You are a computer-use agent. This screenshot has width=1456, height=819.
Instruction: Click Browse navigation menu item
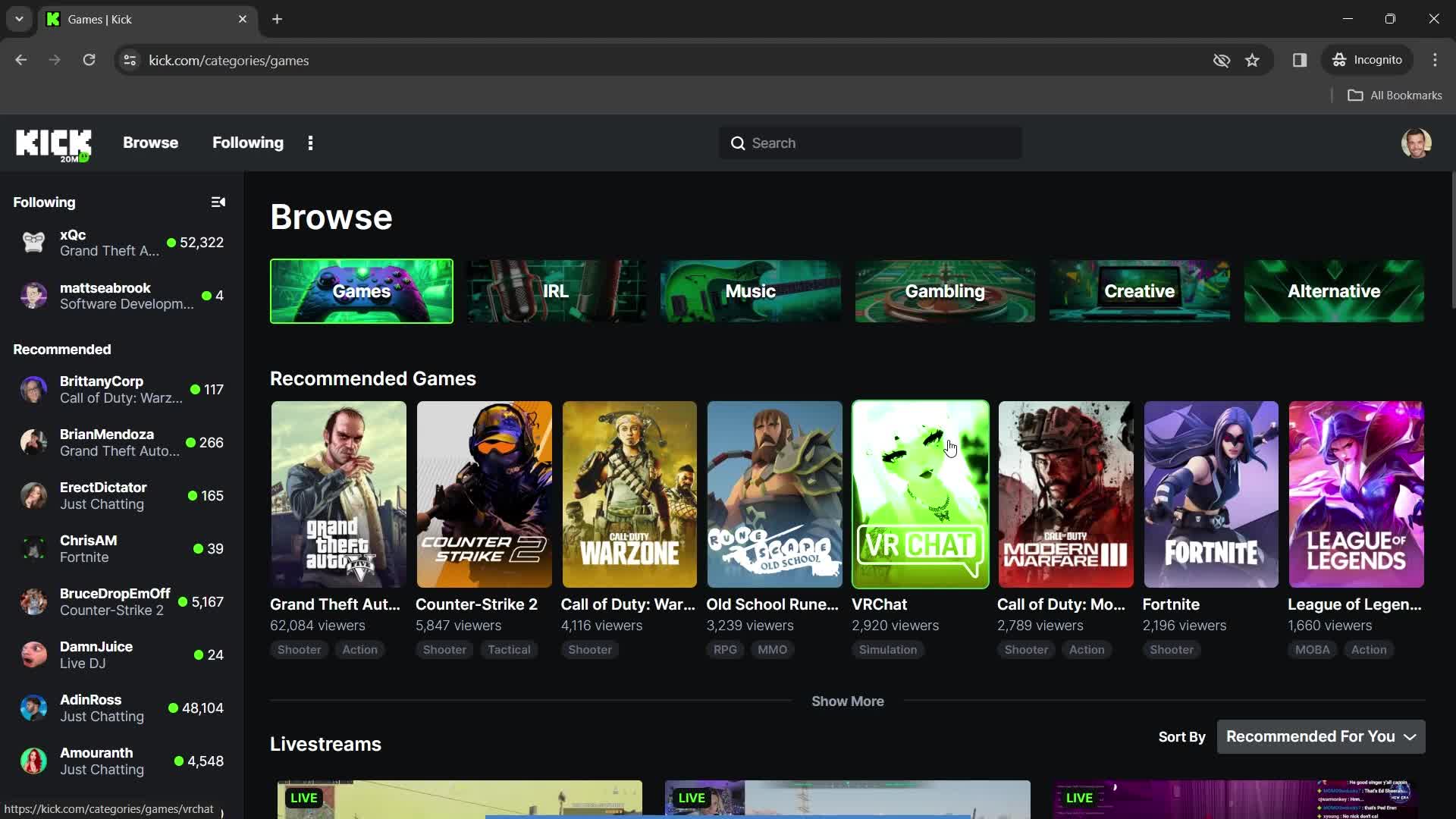point(150,142)
